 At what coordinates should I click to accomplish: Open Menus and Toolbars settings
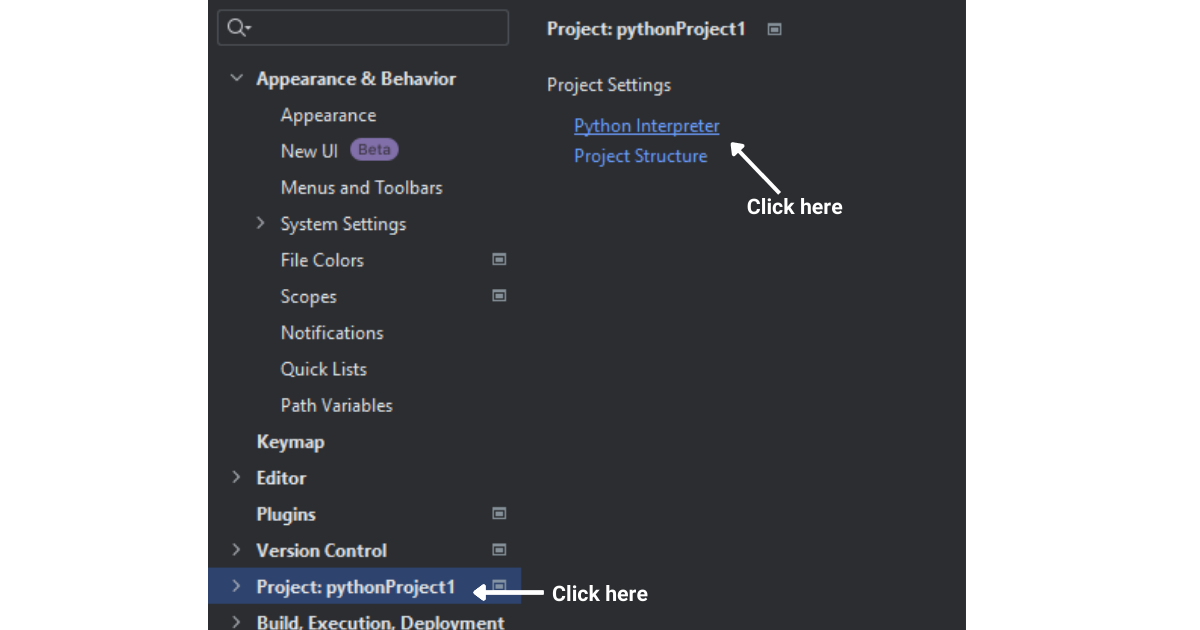[361, 187]
